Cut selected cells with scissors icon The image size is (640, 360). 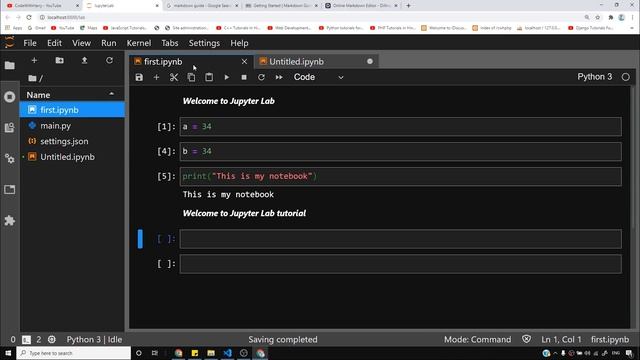tap(174, 77)
